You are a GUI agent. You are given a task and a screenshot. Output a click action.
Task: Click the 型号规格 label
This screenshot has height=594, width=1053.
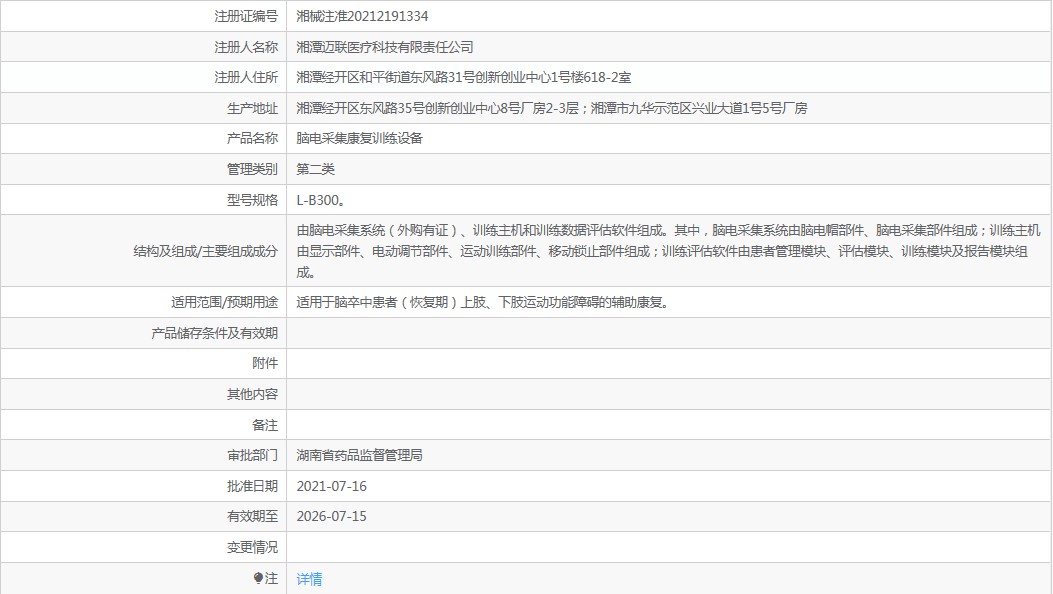pos(252,200)
